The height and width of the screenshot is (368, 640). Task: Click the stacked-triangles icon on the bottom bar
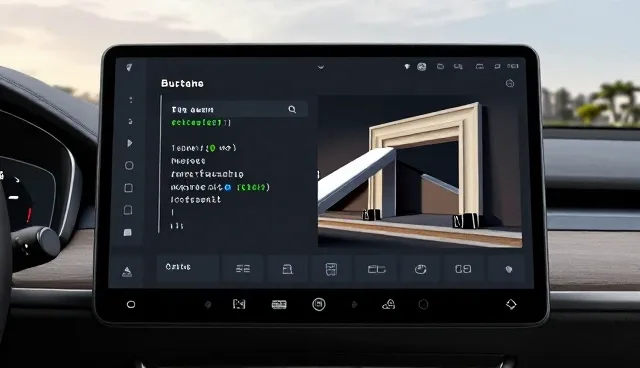388,304
